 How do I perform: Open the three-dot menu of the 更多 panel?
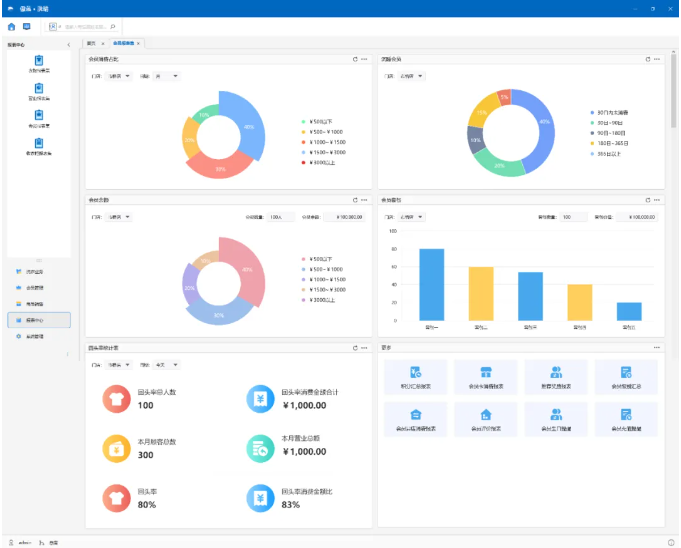(x=657, y=347)
